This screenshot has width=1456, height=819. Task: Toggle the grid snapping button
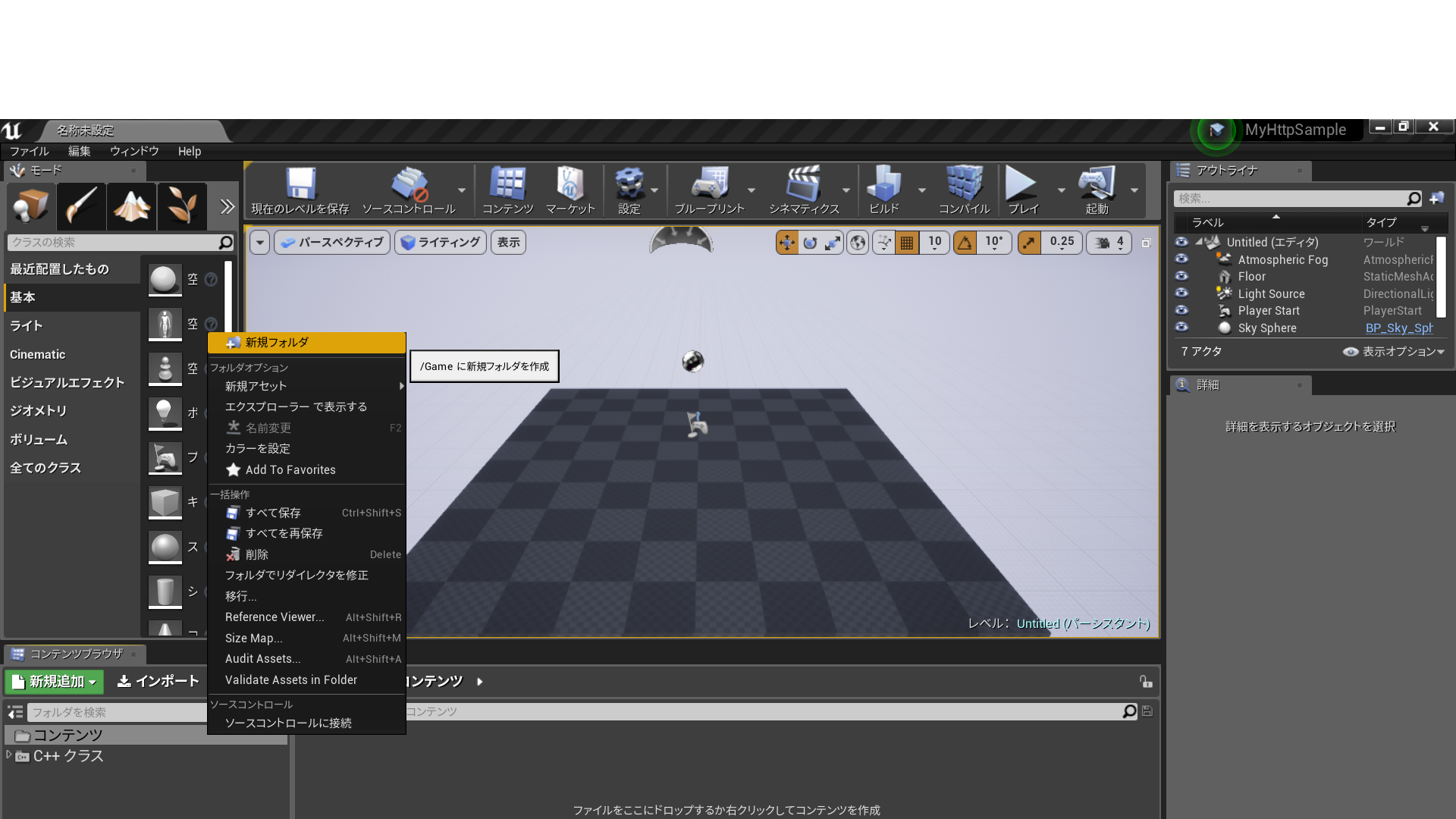tap(907, 243)
